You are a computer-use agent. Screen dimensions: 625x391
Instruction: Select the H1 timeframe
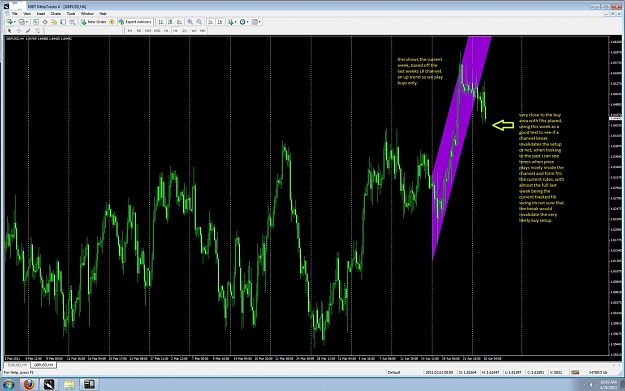[x=166, y=31]
